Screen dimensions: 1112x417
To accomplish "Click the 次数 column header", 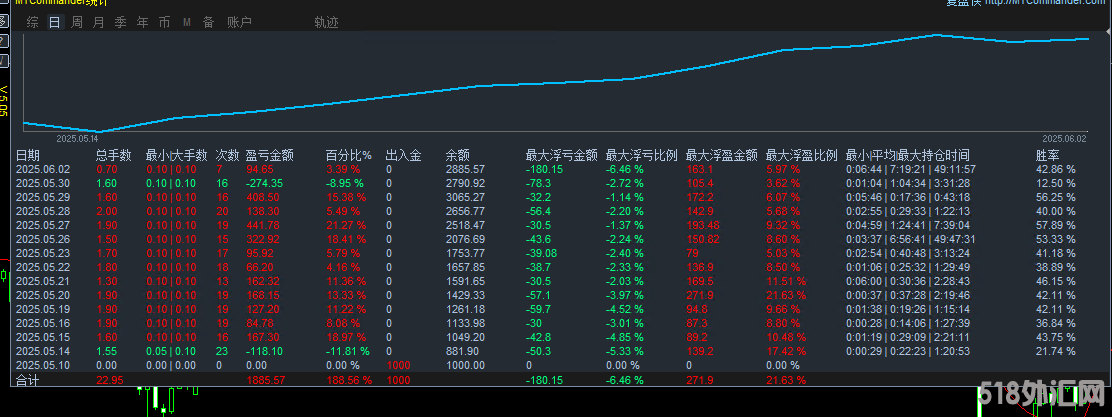I will point(228,155).
